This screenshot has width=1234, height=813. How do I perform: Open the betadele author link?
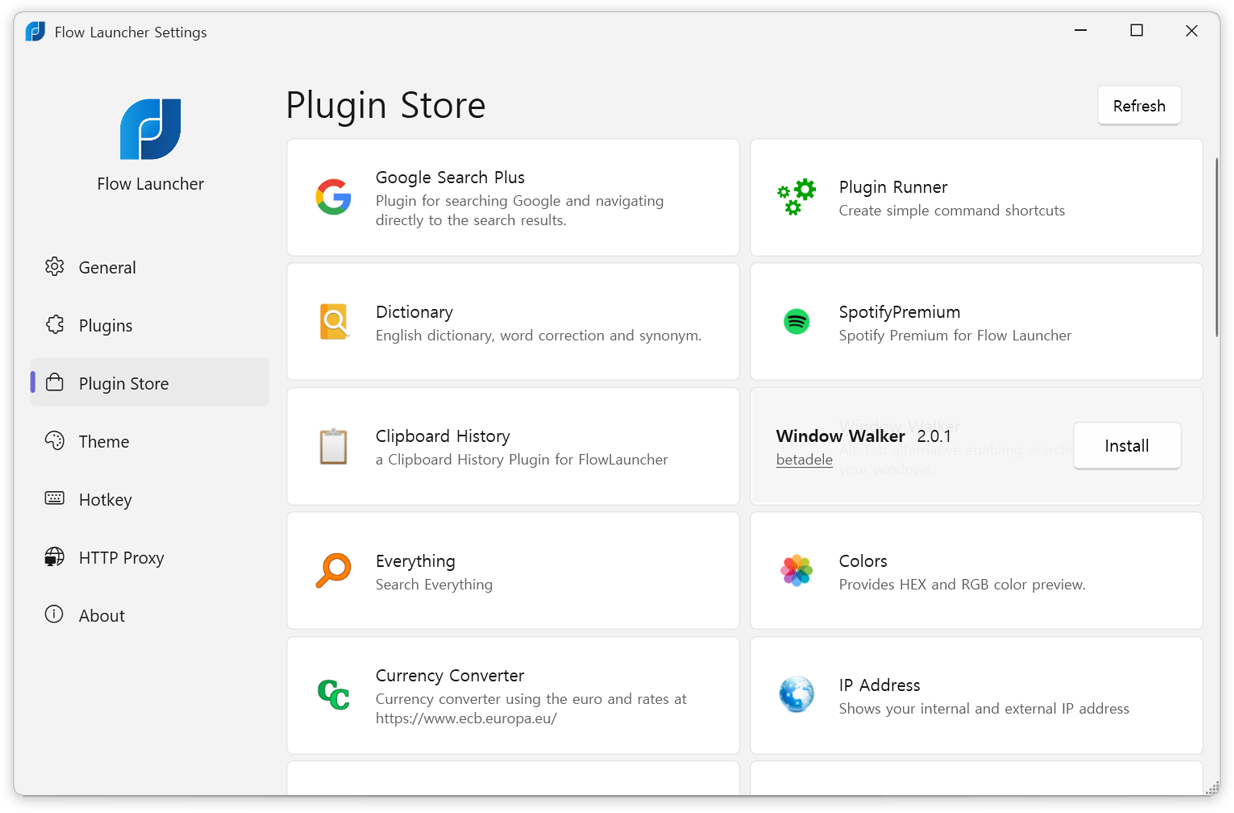804,460
